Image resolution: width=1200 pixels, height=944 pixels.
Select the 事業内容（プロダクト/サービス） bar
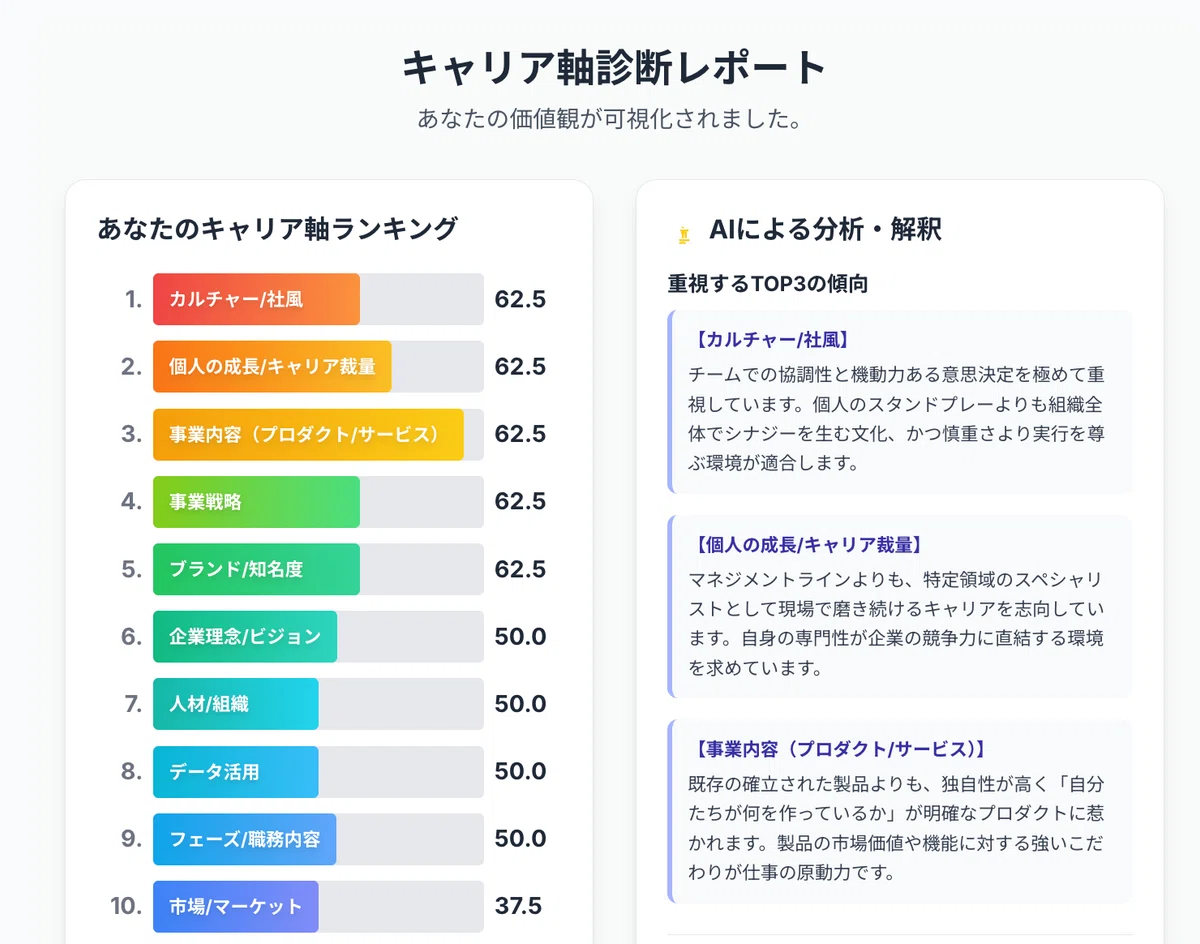coord(318,434)
